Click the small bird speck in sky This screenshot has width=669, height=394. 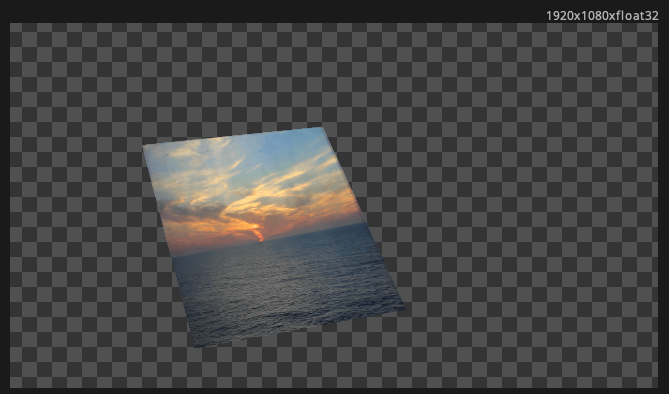click(167, 154)
